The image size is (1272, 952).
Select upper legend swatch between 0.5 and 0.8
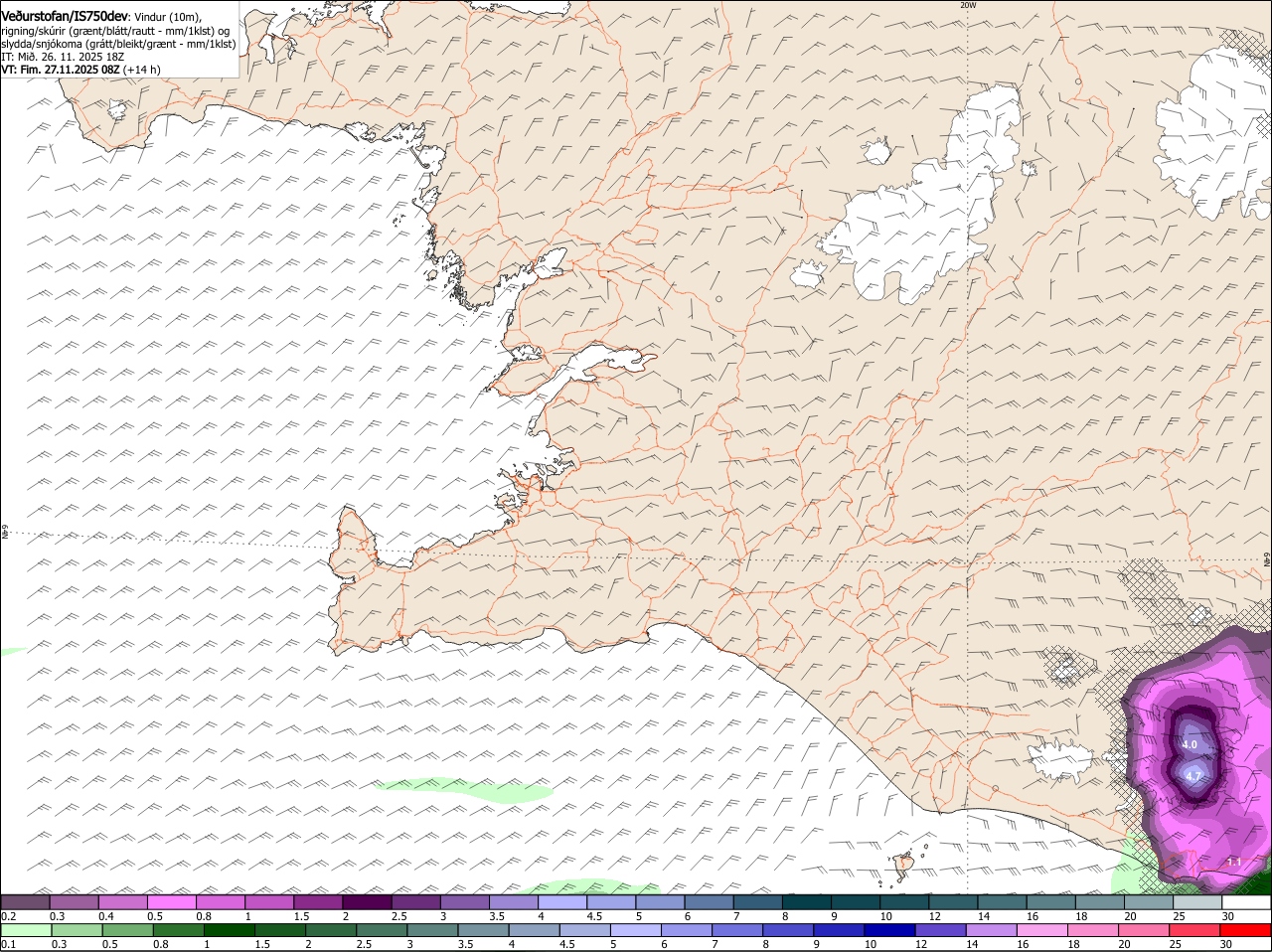pos(171,902)
